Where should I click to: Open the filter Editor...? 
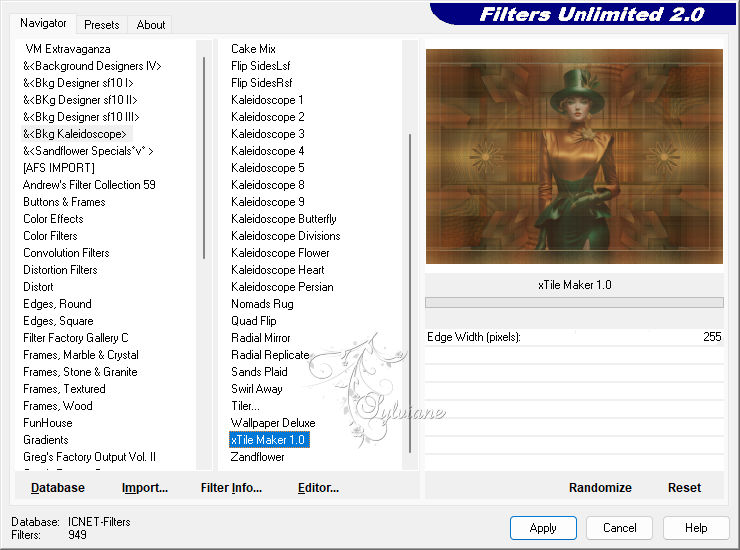(318, 487)
